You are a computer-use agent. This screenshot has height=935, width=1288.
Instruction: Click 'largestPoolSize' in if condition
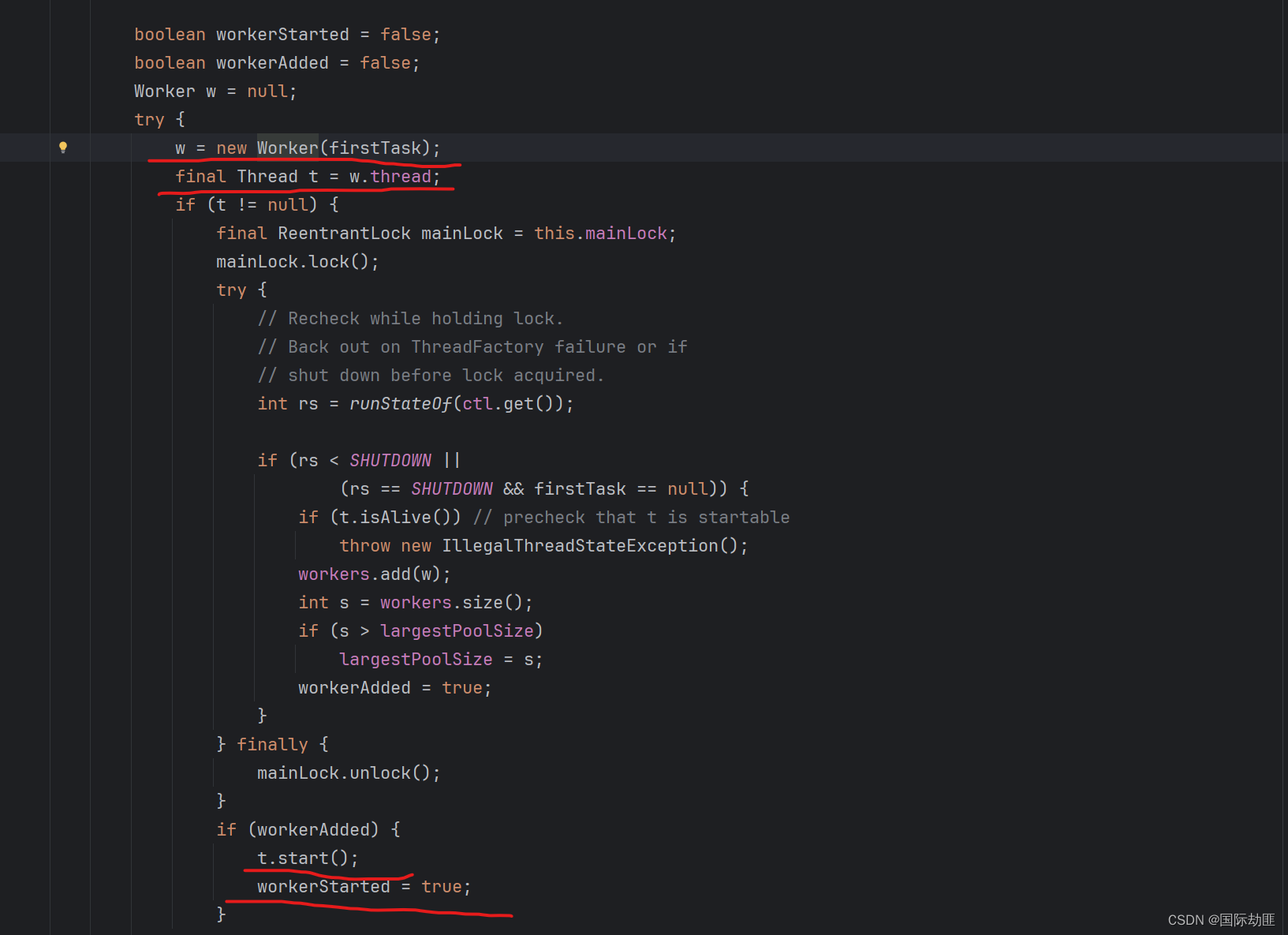[x=457, y=631]
